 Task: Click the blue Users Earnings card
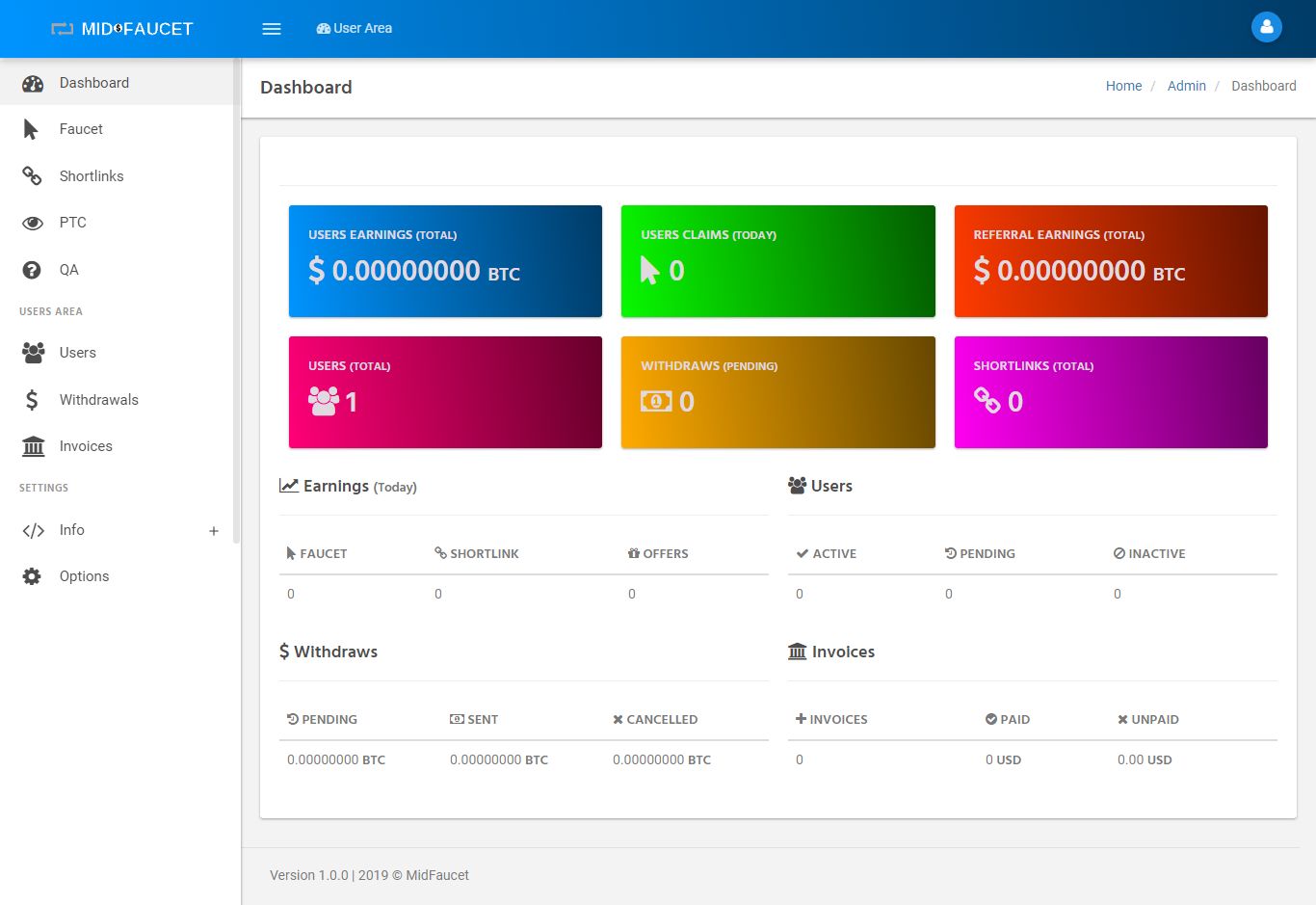tap(445, 261)
